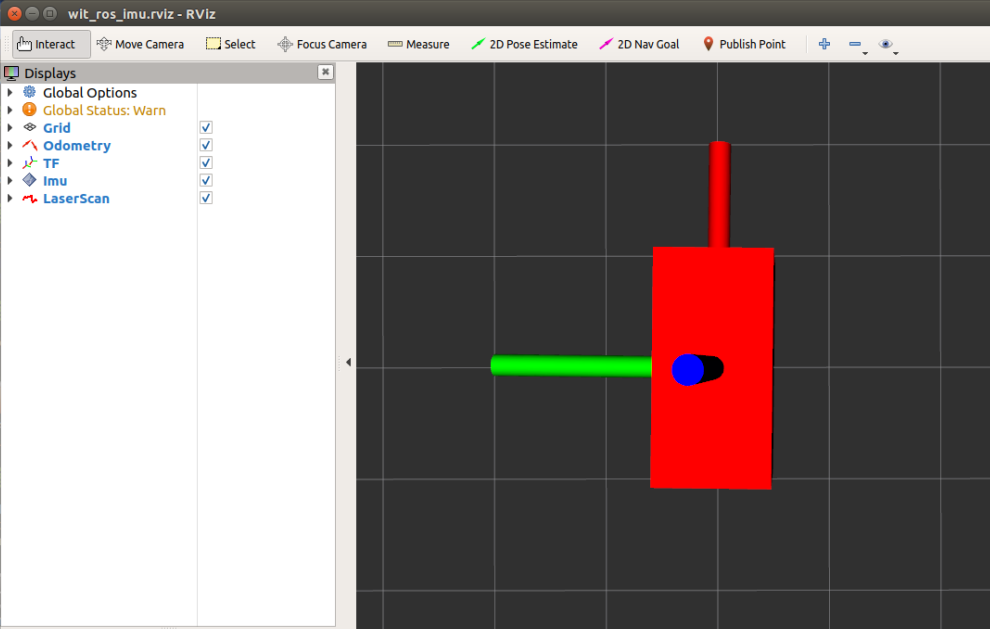Open dropdown arrow beside the eye icon
990x629 pixels.
[x=896, y=54]
